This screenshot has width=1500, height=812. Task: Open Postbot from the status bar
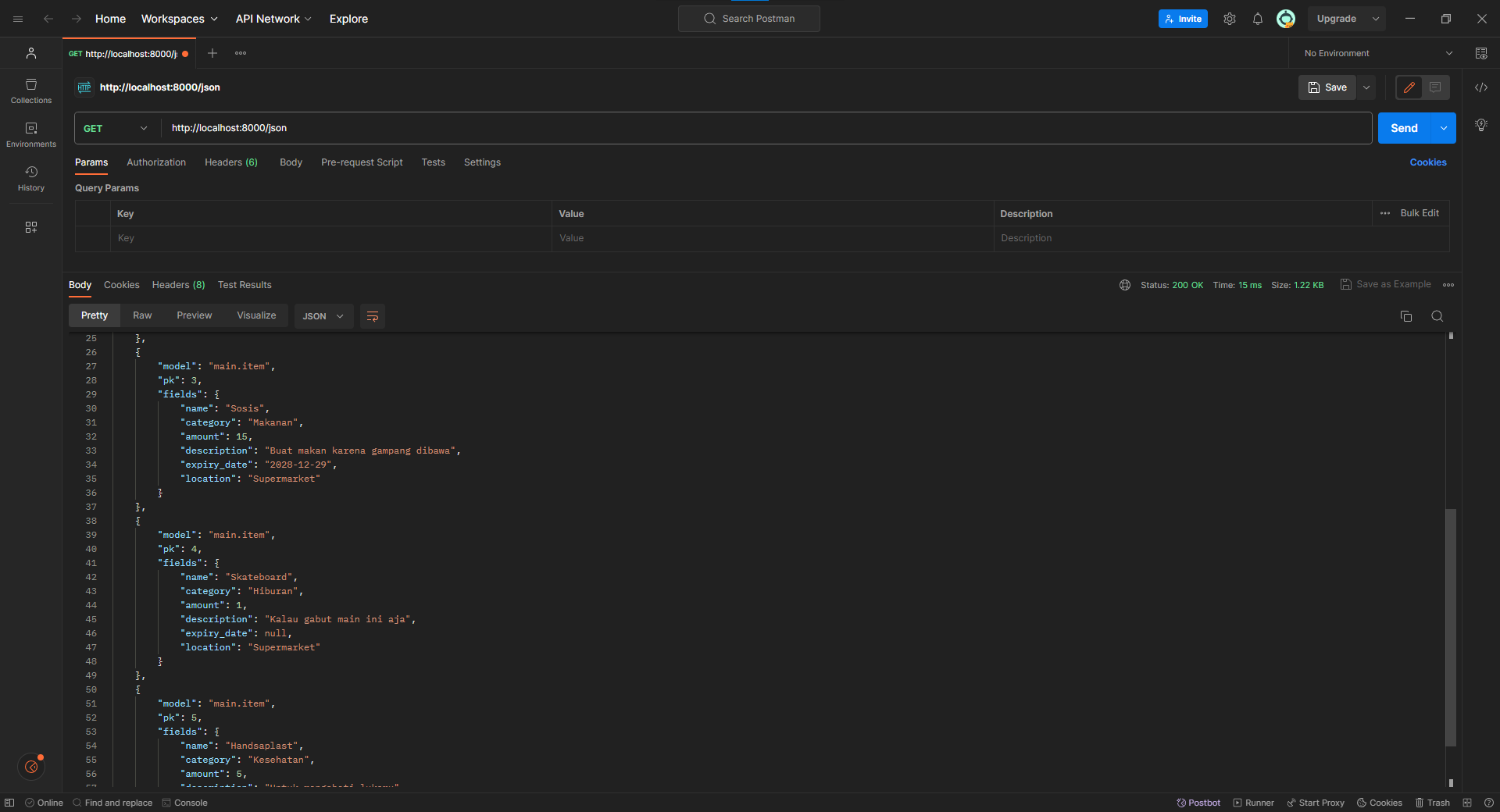point(1198,803)
